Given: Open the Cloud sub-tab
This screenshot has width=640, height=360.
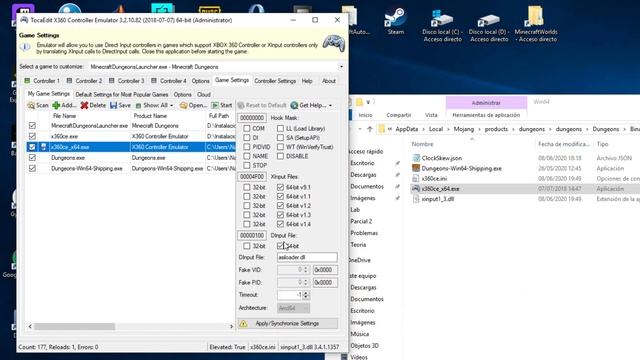Looking at the screenshot, I should 204,94.
